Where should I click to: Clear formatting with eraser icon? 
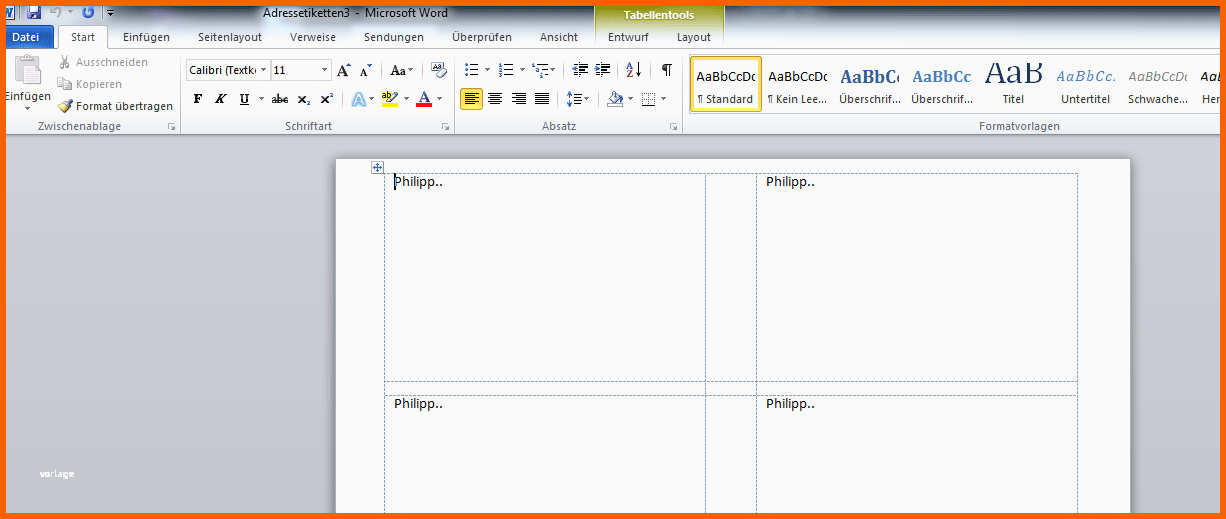(438, 70)
